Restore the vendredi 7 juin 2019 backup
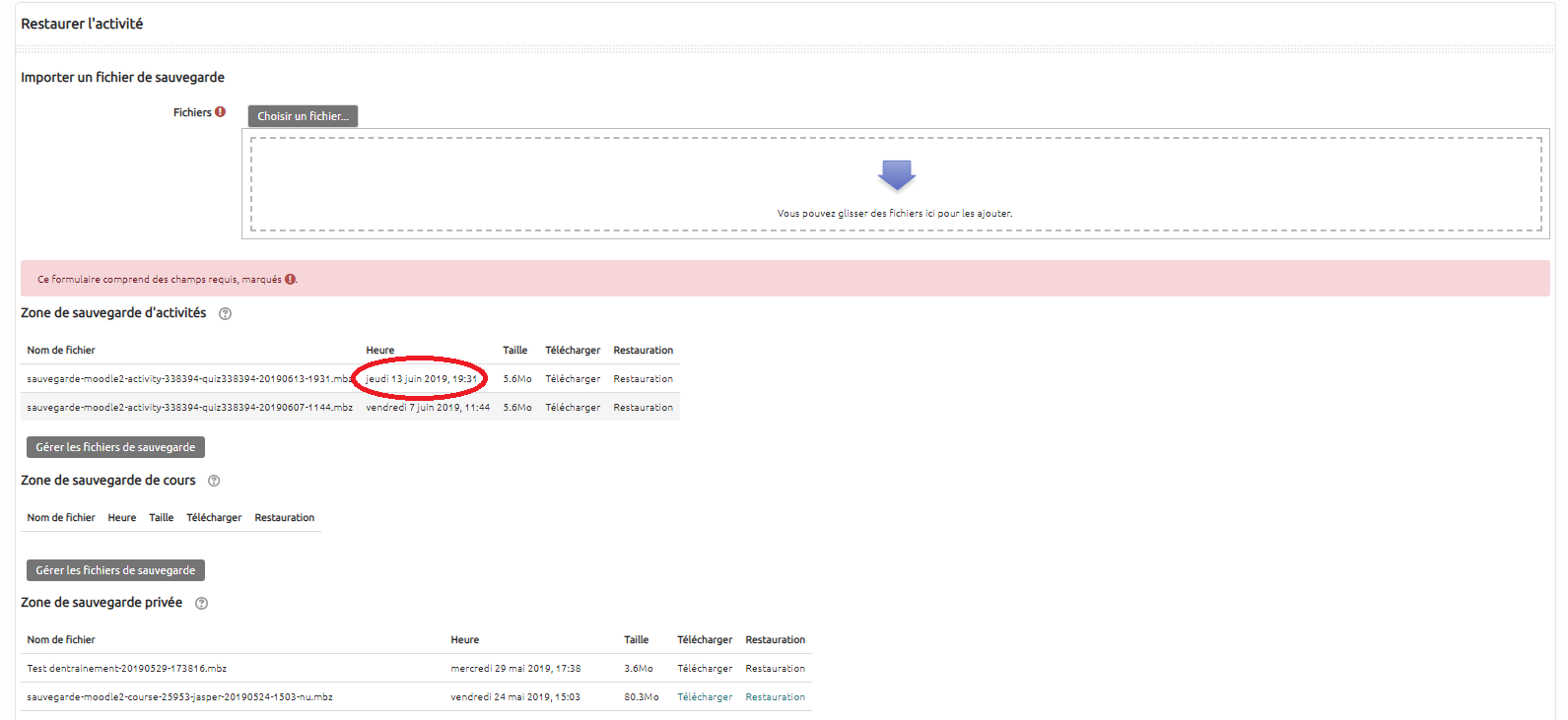The width and height of the screenshot is (1568, 720). coord(643,408)
